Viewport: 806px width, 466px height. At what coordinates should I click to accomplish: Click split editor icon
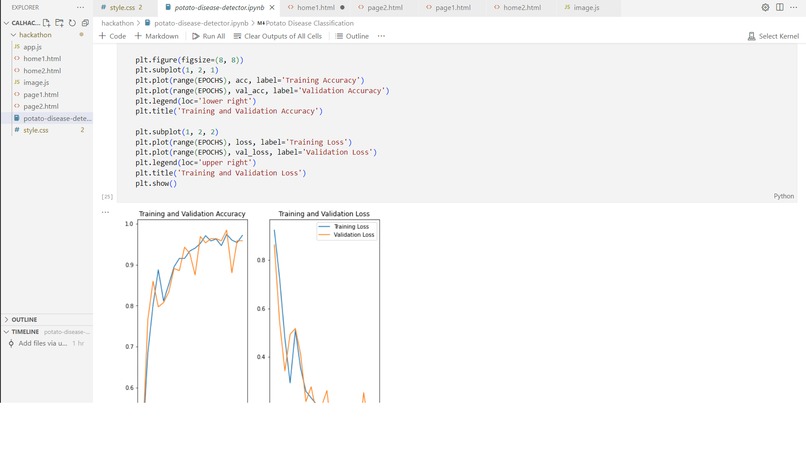point(780,7)
